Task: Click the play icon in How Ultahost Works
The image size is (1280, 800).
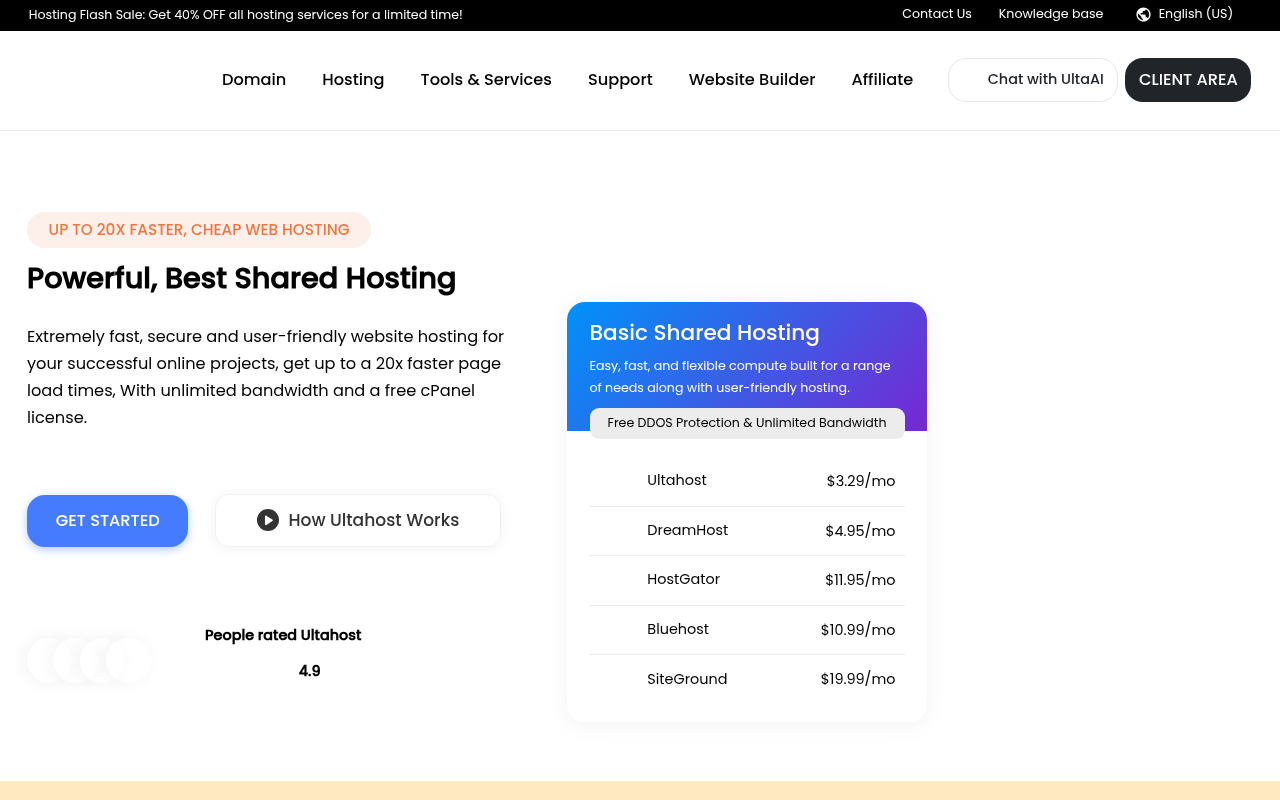Action: coord(268,520)
